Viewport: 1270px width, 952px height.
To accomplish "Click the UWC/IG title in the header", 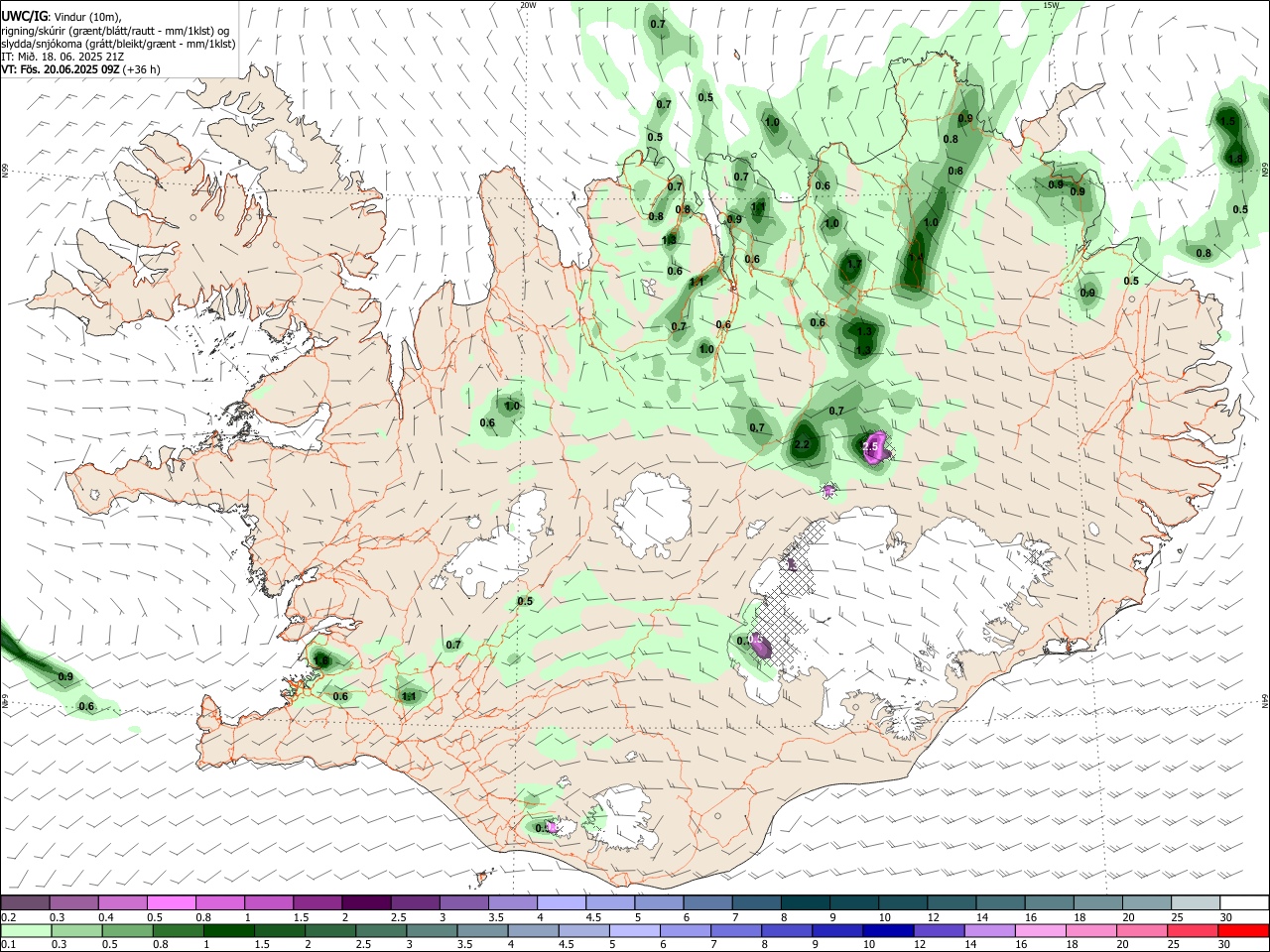I will [23, 17].
